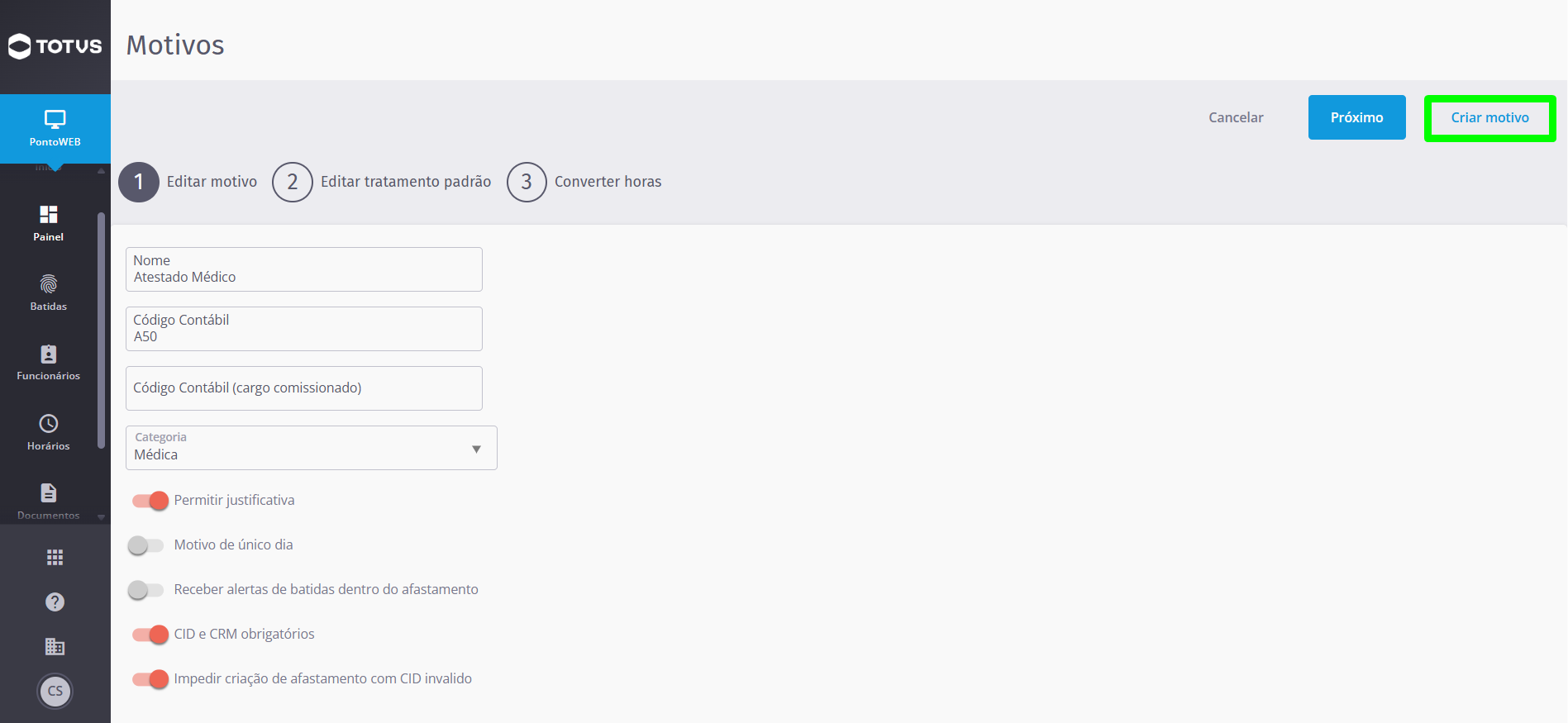Image resolution: width=1568 pixels, height=723 pixels.
Task: Open the apps grid icon
Action: coord(55,558)
